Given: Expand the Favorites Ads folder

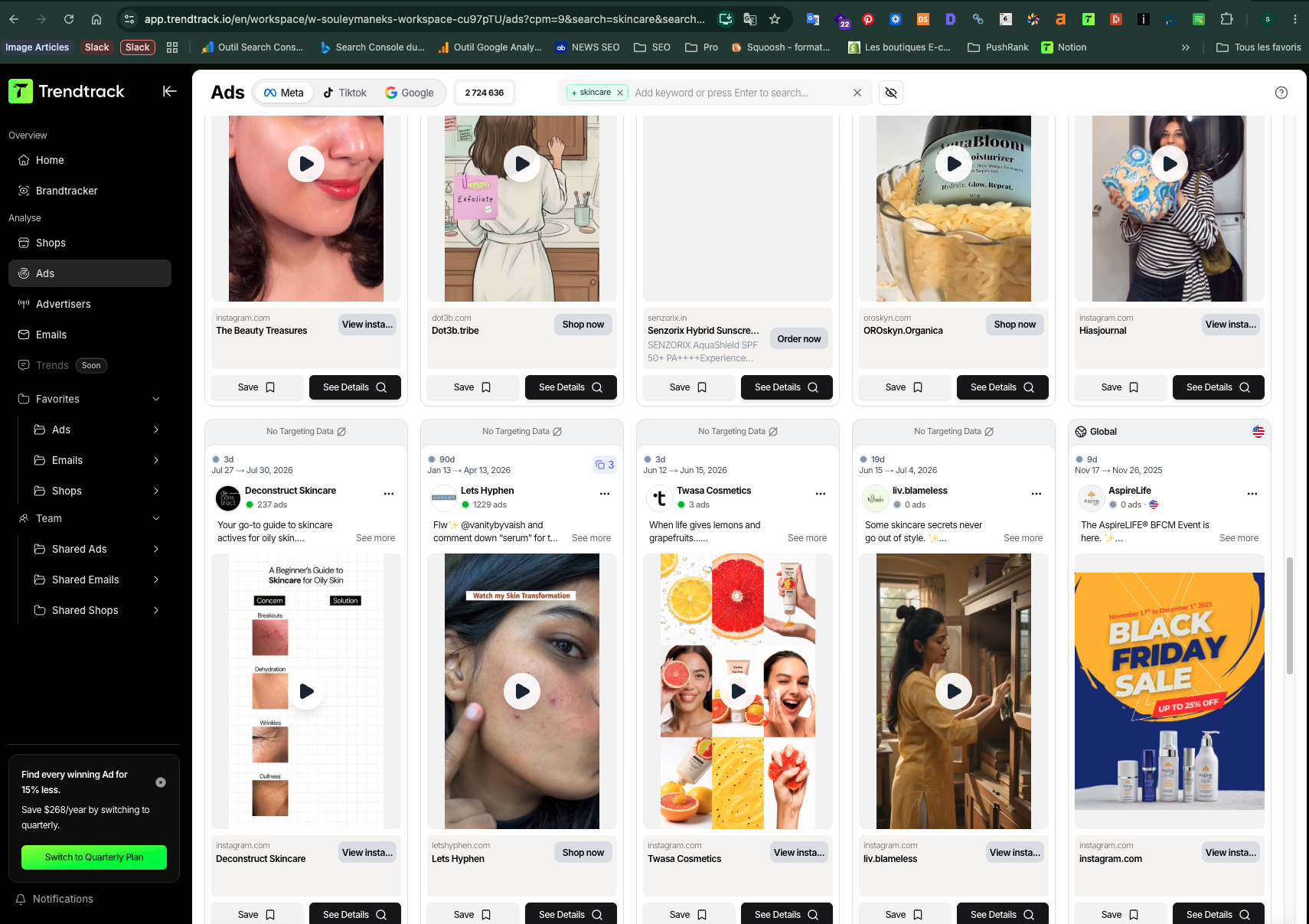Looking at the screenshot, I should [156, 429].
